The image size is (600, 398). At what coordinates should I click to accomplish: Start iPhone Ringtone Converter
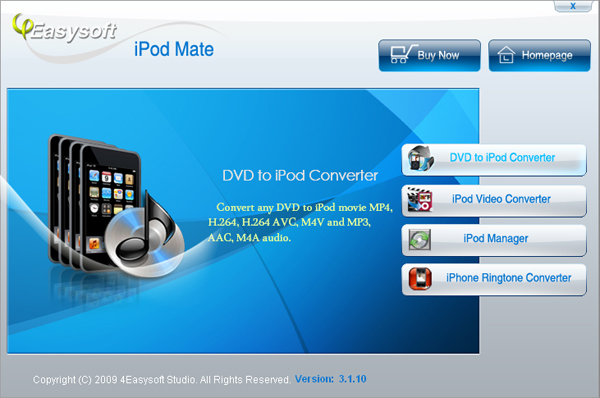click(x=494, y=279)
